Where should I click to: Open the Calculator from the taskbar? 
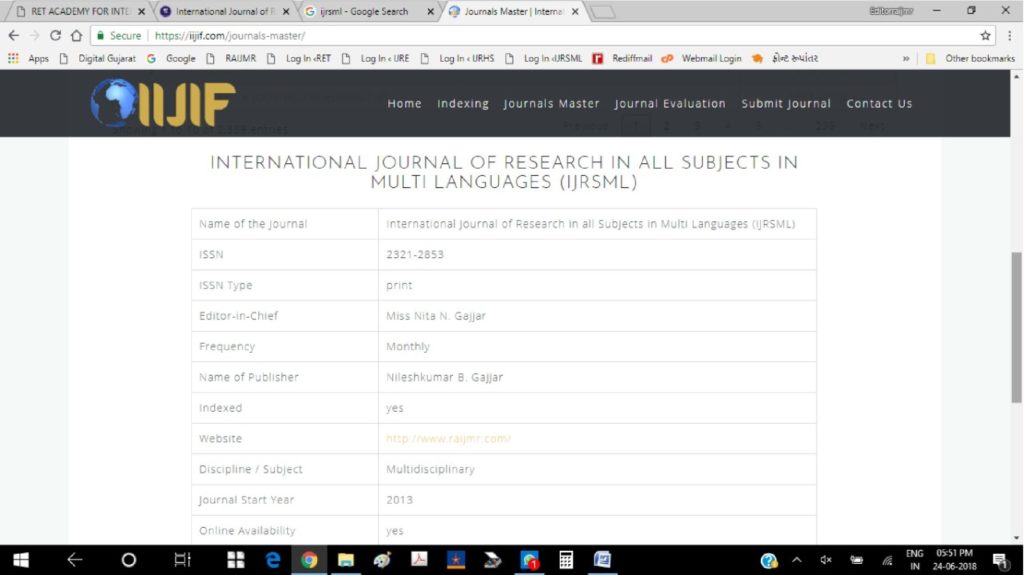click(x=566, y=560)
